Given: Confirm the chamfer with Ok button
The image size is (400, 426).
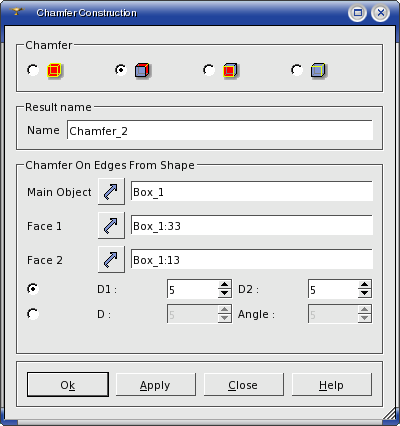Looking at the screenshot, I should 68,385.
